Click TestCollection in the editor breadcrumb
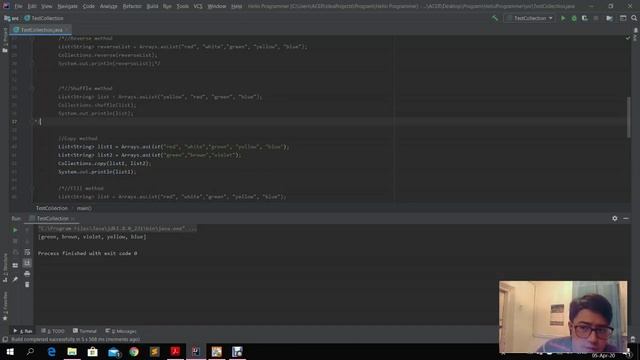The height and width of the screenshot is (360, 640). click(x=52, y=208)
